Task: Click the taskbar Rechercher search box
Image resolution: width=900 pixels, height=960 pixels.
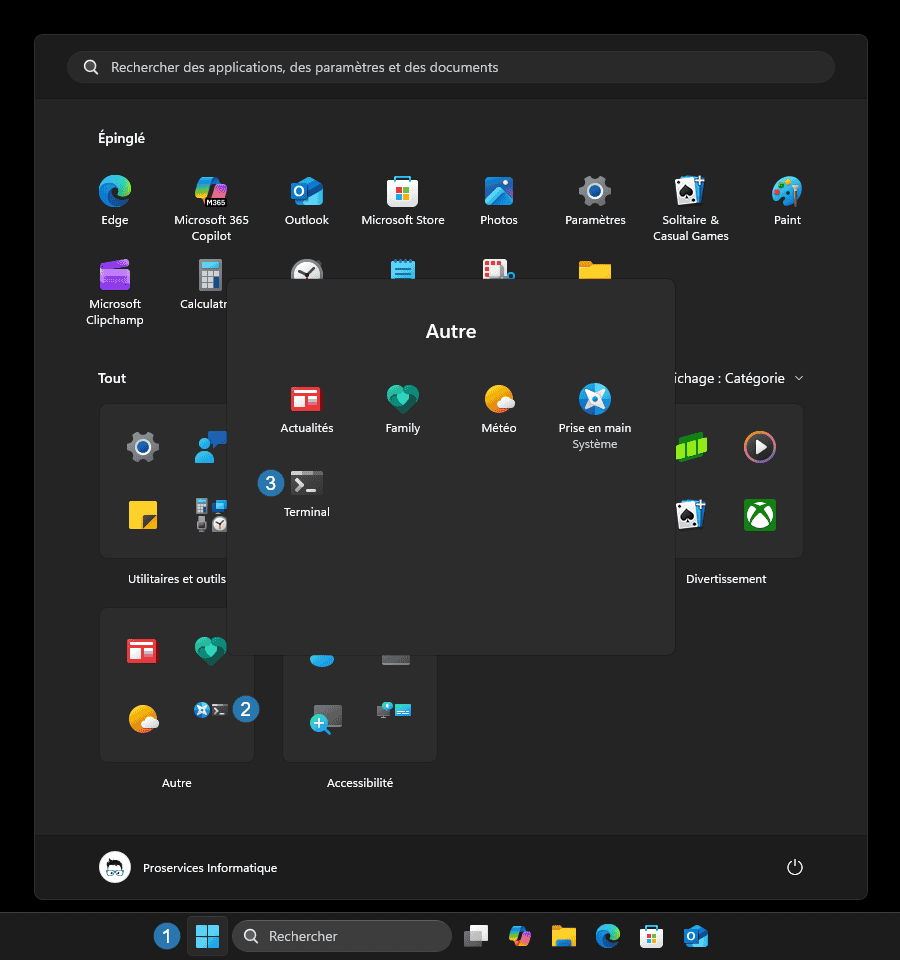Action: 342,936
